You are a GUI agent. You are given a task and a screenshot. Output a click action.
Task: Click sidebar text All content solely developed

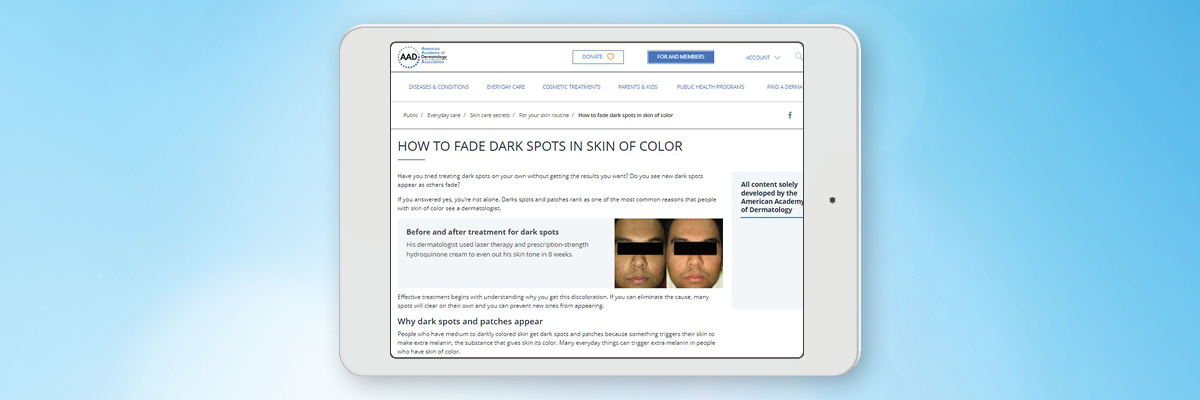[x=772, y=197]
